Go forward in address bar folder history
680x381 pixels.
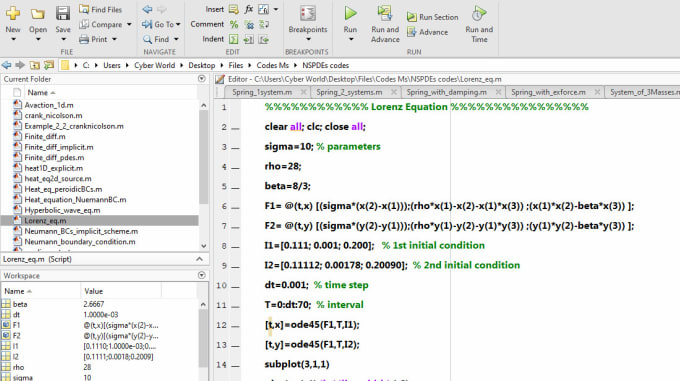click(x=20, y=65)
